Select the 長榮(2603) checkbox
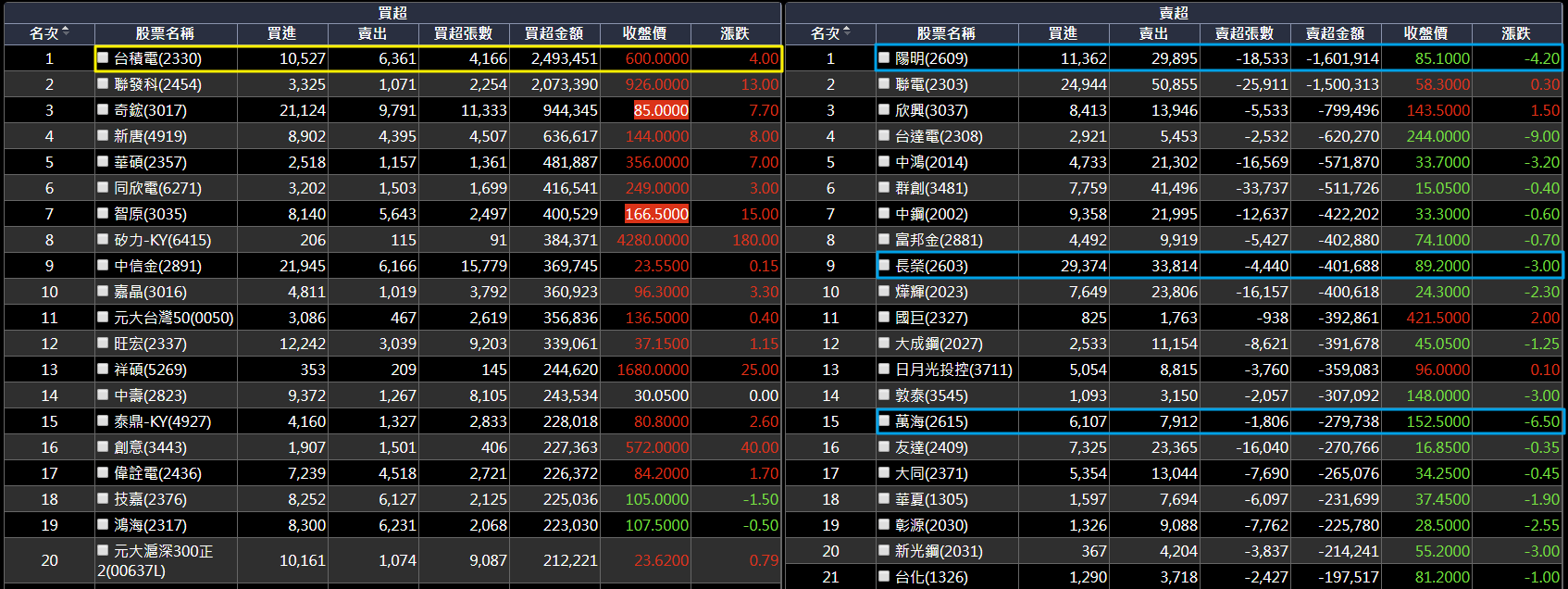Viewport: 1568px width, 589px height. coord(885,266)
